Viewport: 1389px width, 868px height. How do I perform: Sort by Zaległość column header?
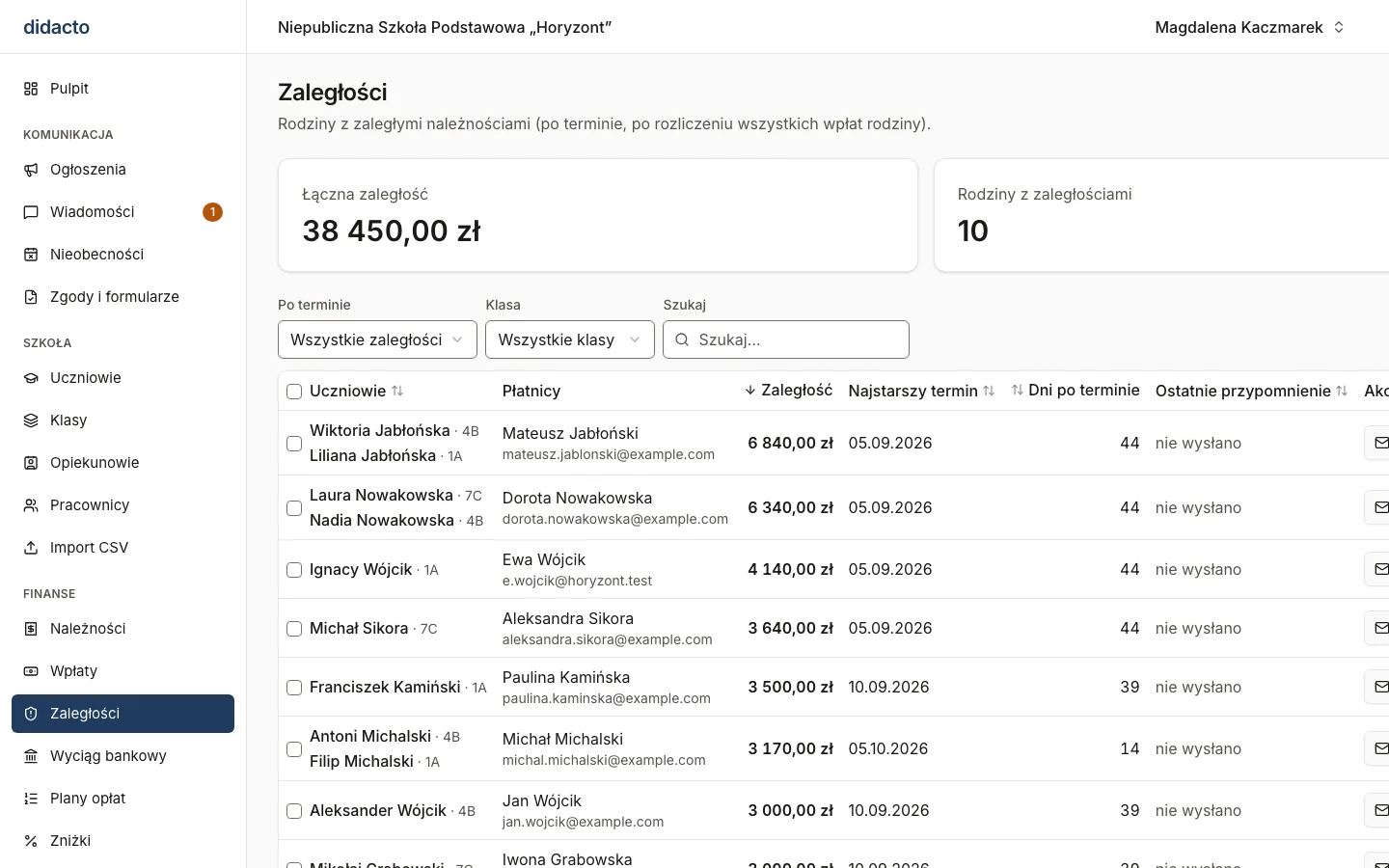click(788, 391)
